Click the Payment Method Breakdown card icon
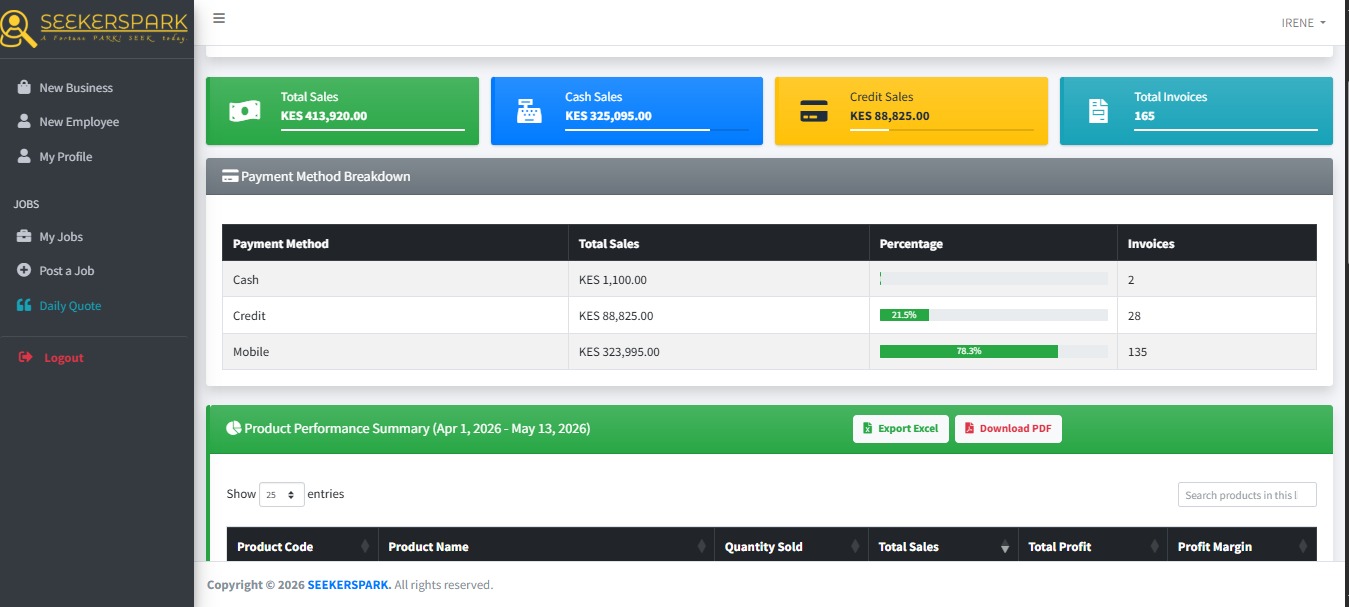 pos(230,176)
